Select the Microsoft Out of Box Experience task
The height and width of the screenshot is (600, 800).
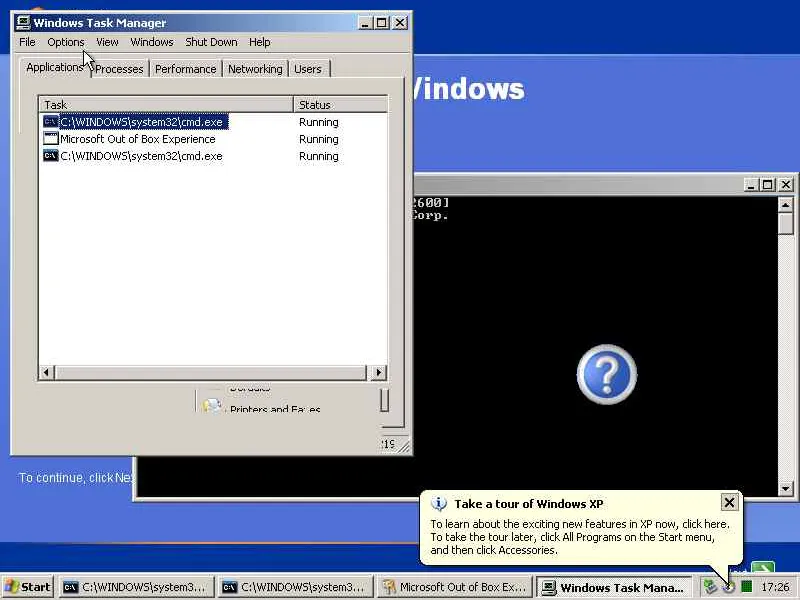click(213, 139)
